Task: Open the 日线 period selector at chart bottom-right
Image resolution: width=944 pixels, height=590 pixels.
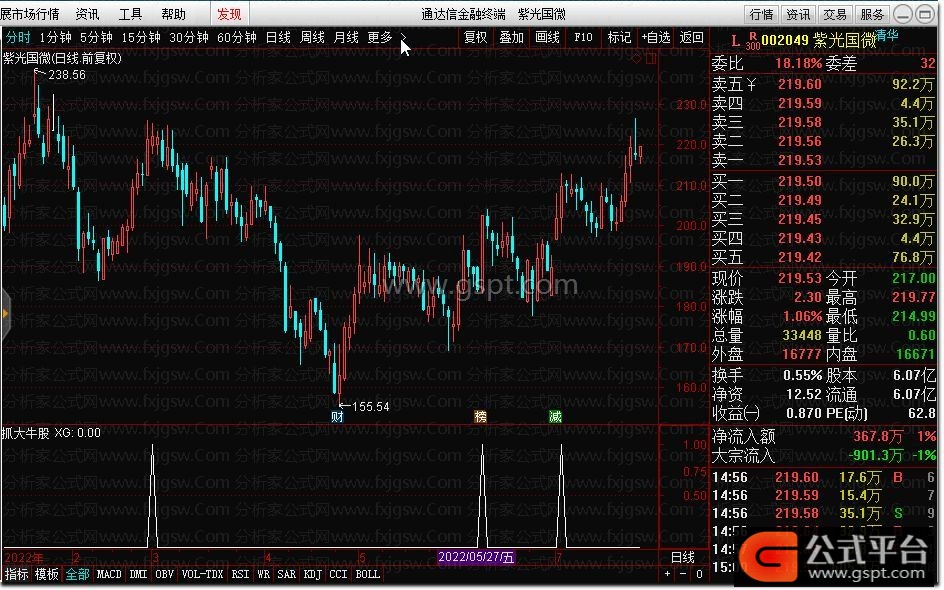Action: pos(683,557)
